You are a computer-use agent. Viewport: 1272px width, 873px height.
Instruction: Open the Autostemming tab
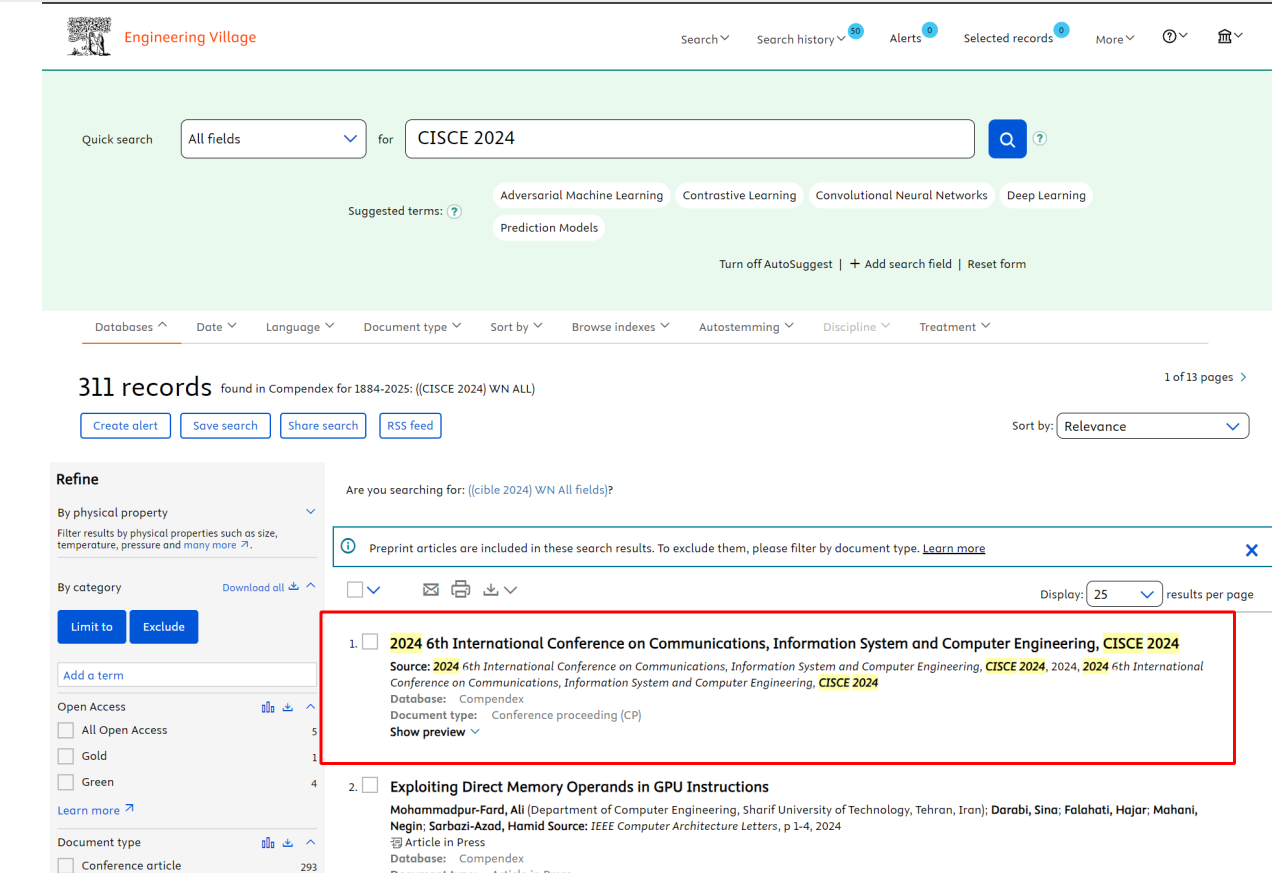tap(746, 327)
